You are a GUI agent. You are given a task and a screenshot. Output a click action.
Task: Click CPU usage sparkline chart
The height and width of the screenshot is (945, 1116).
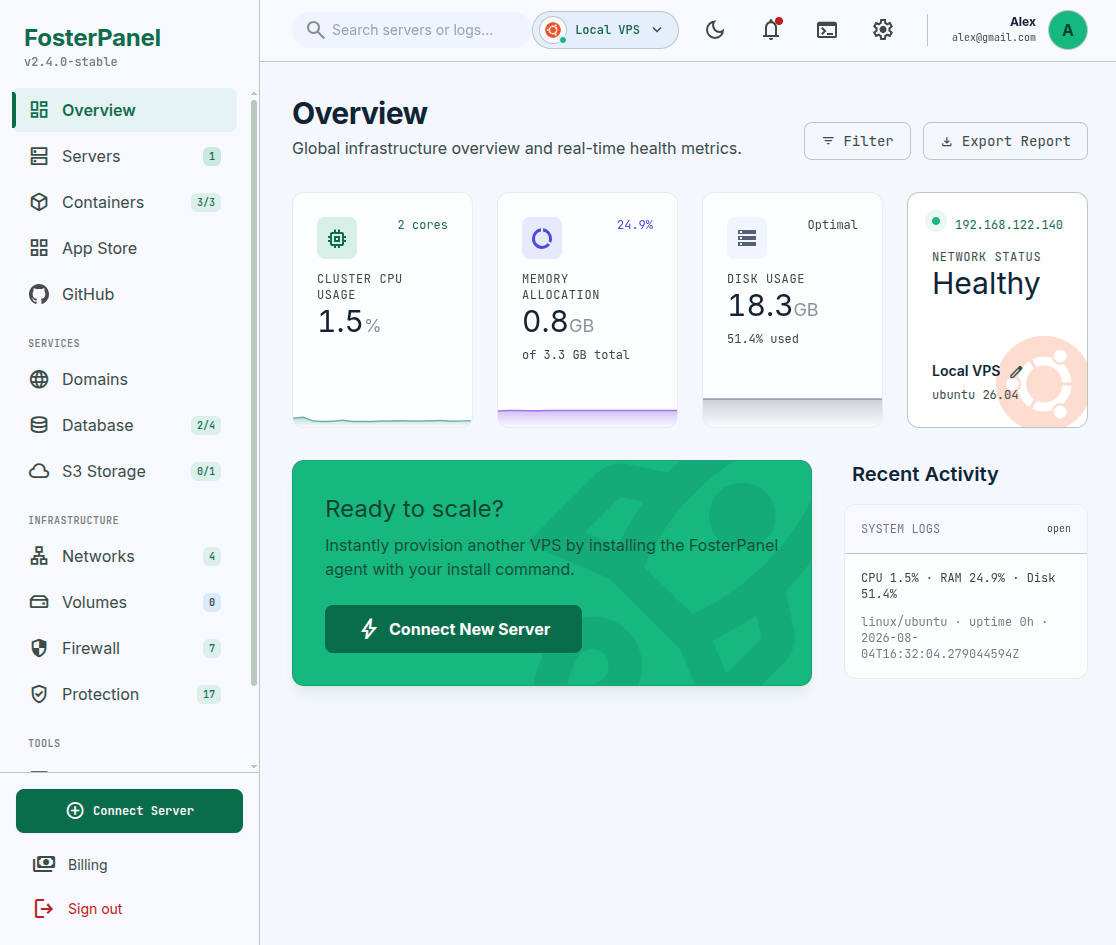382,420
